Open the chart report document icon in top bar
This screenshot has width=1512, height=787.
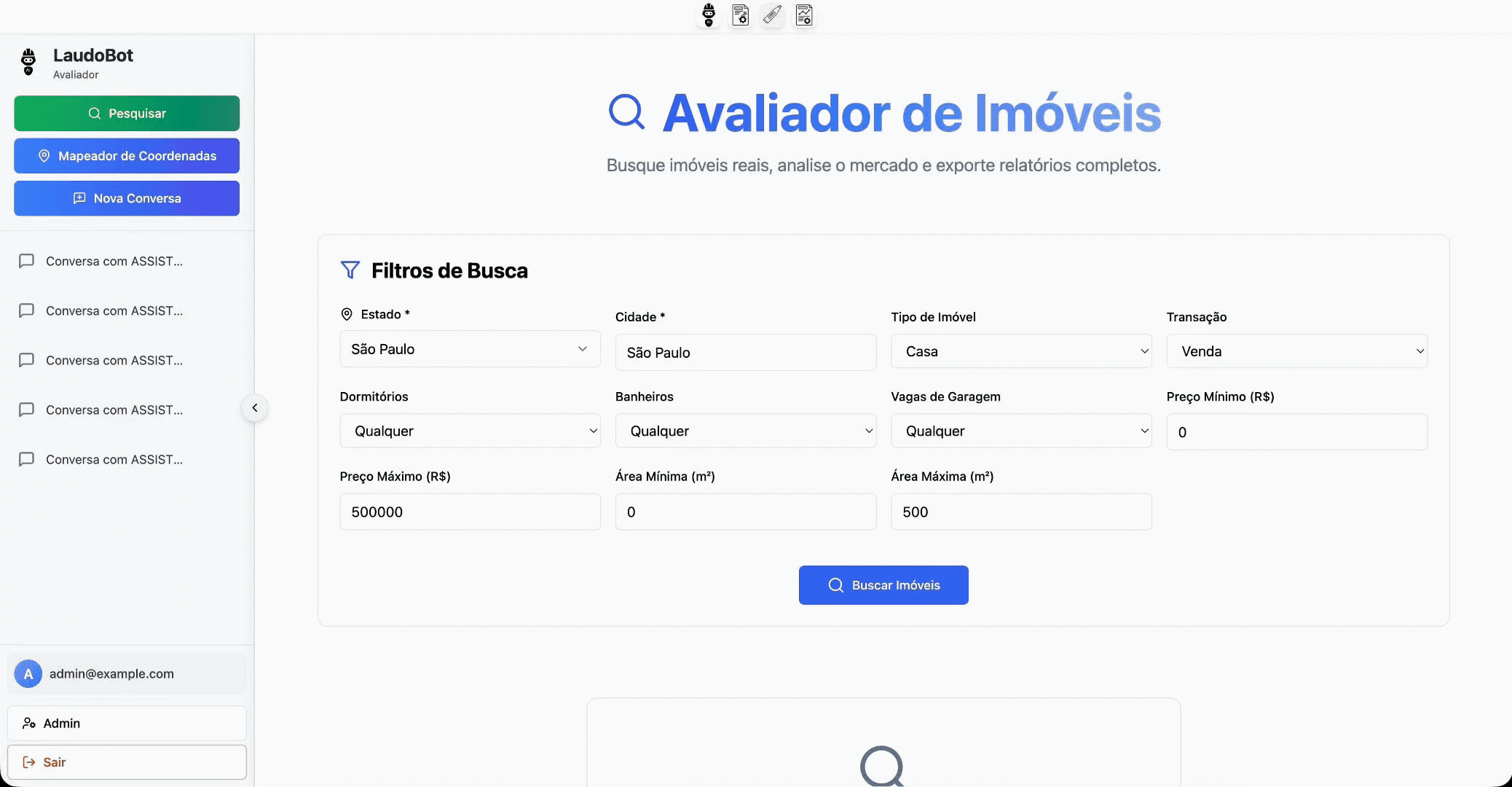(x=804, y=15)
